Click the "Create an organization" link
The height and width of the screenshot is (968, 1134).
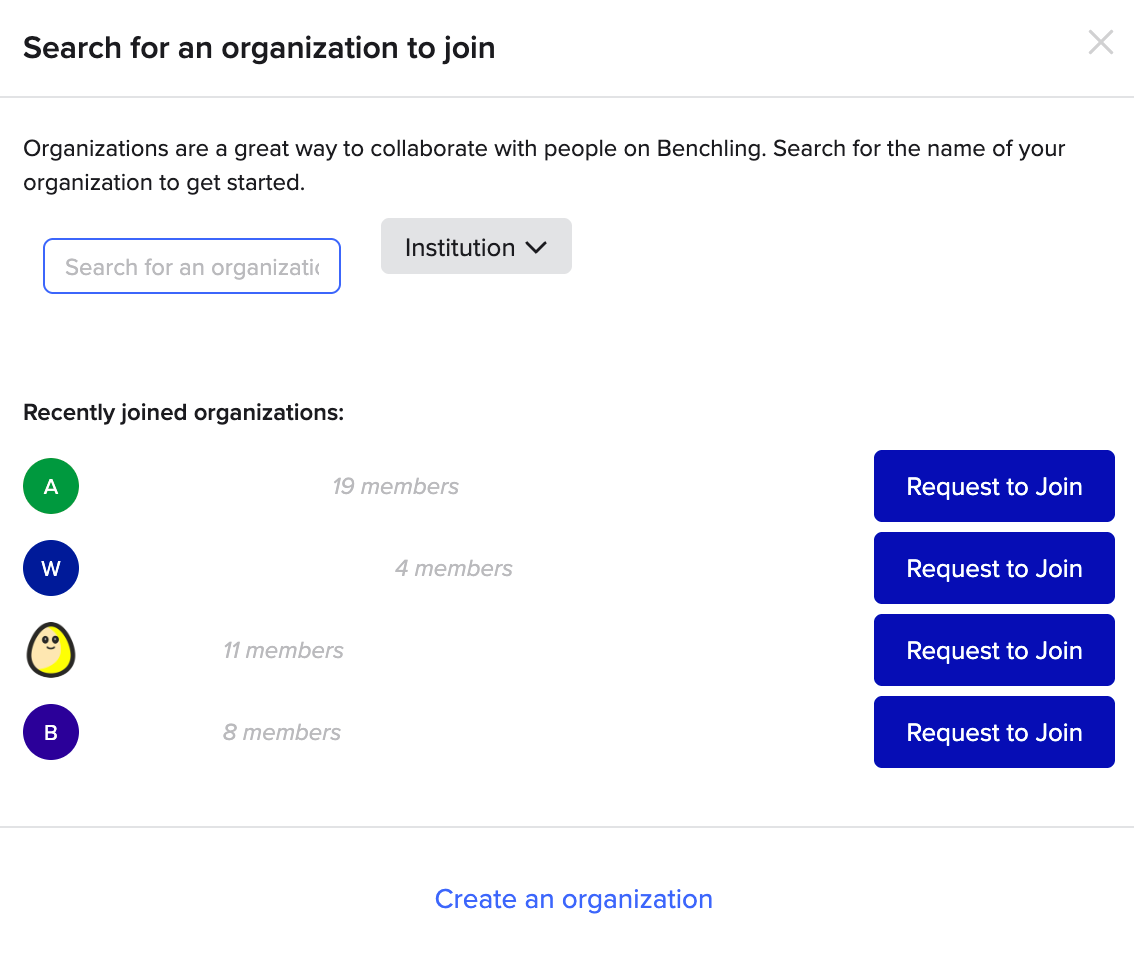pos(573,900)
